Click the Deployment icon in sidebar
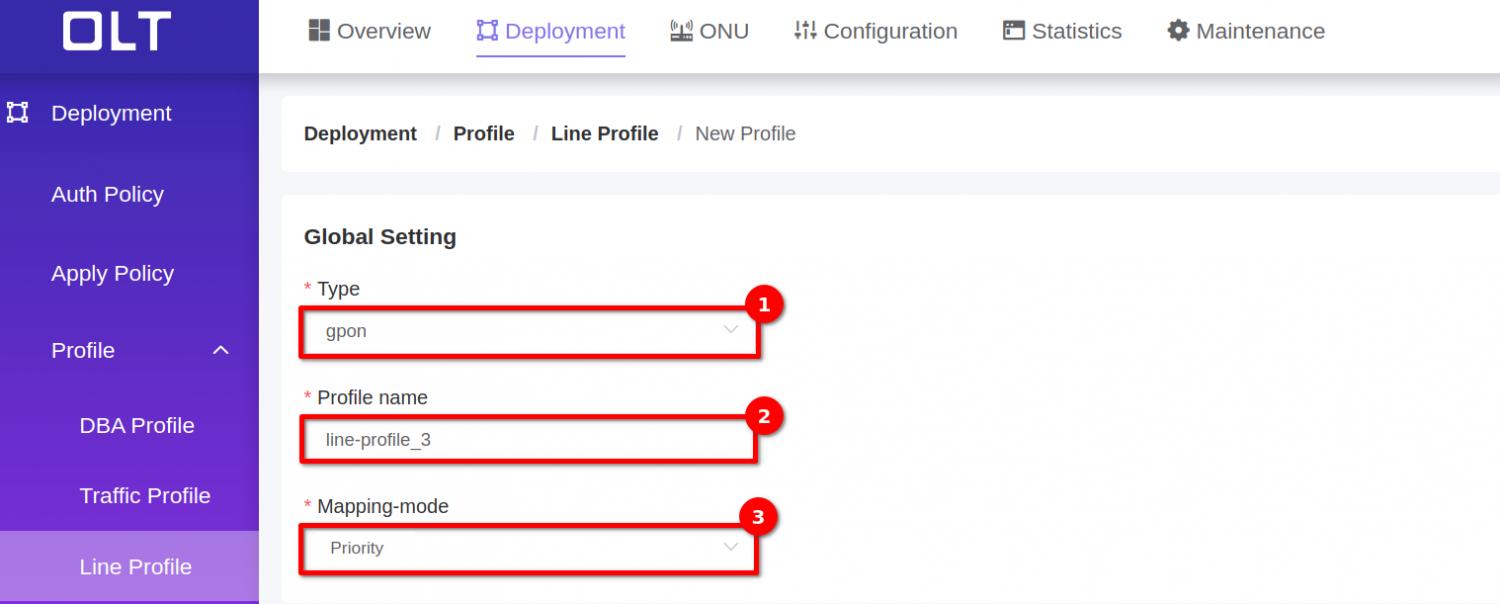 pyautogui.click(x=18, y=113)
